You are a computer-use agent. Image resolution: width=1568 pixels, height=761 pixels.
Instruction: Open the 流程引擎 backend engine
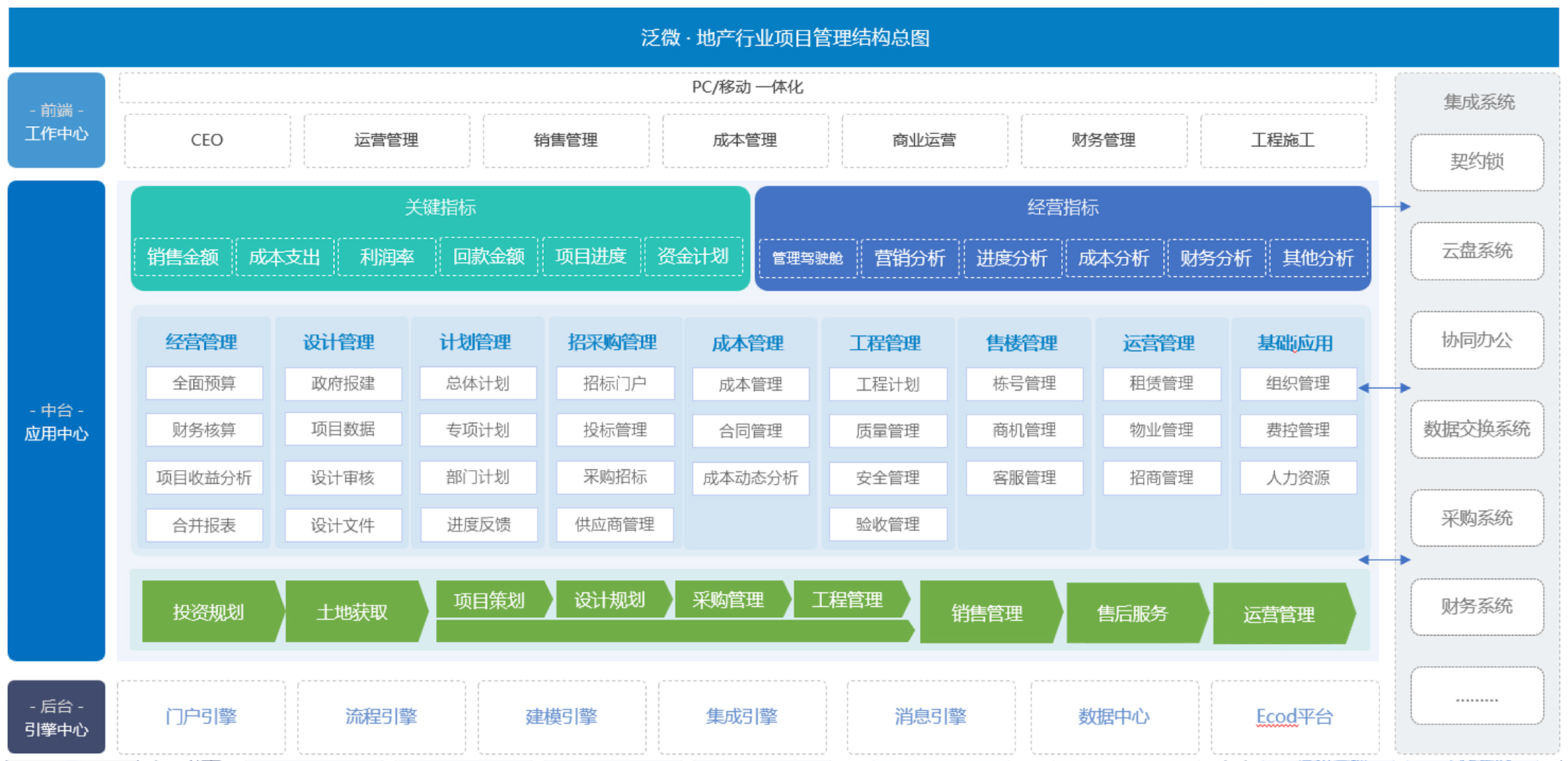pos(381,716)
